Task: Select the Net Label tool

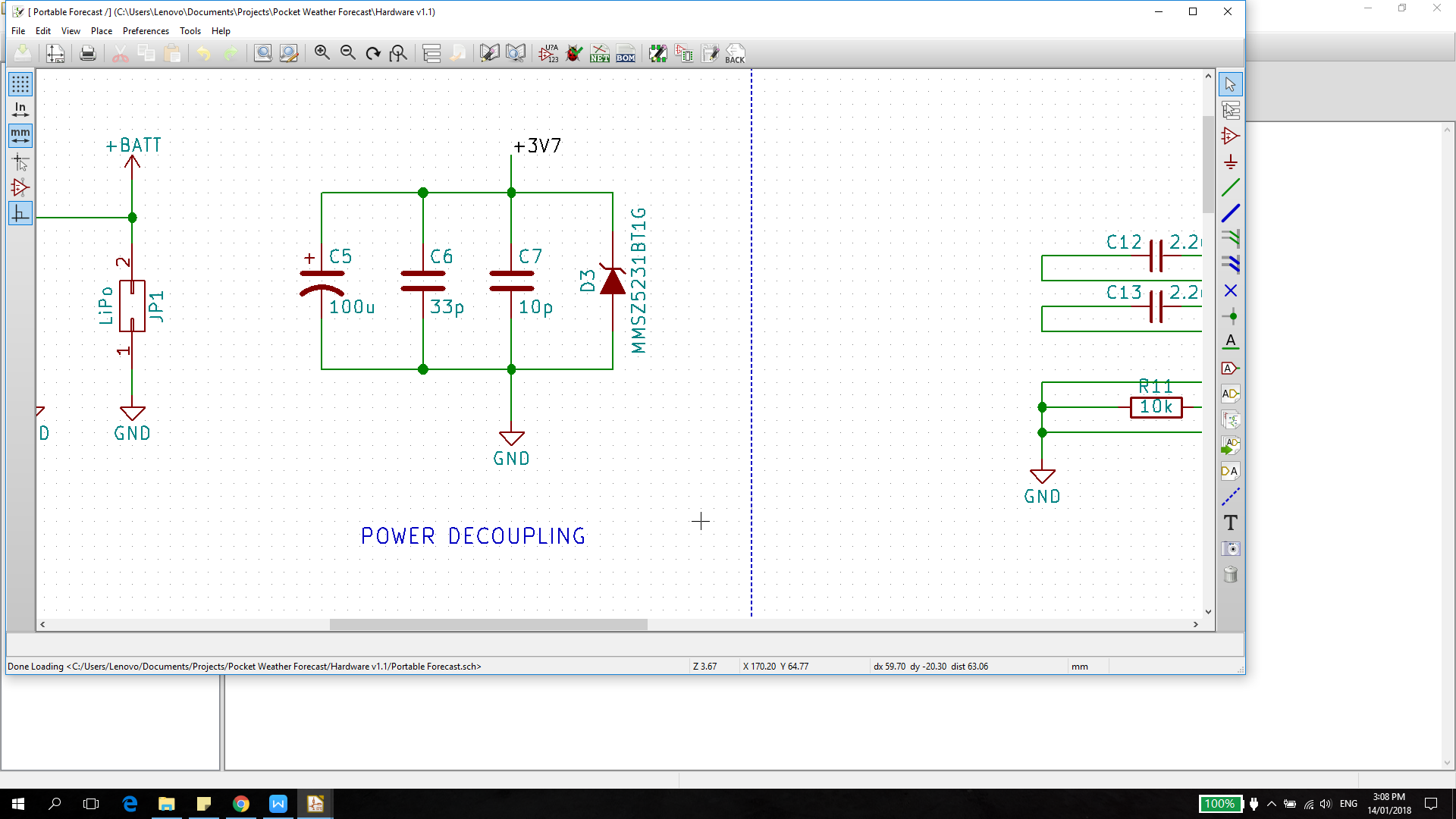Action: (x=1230, y=342)
